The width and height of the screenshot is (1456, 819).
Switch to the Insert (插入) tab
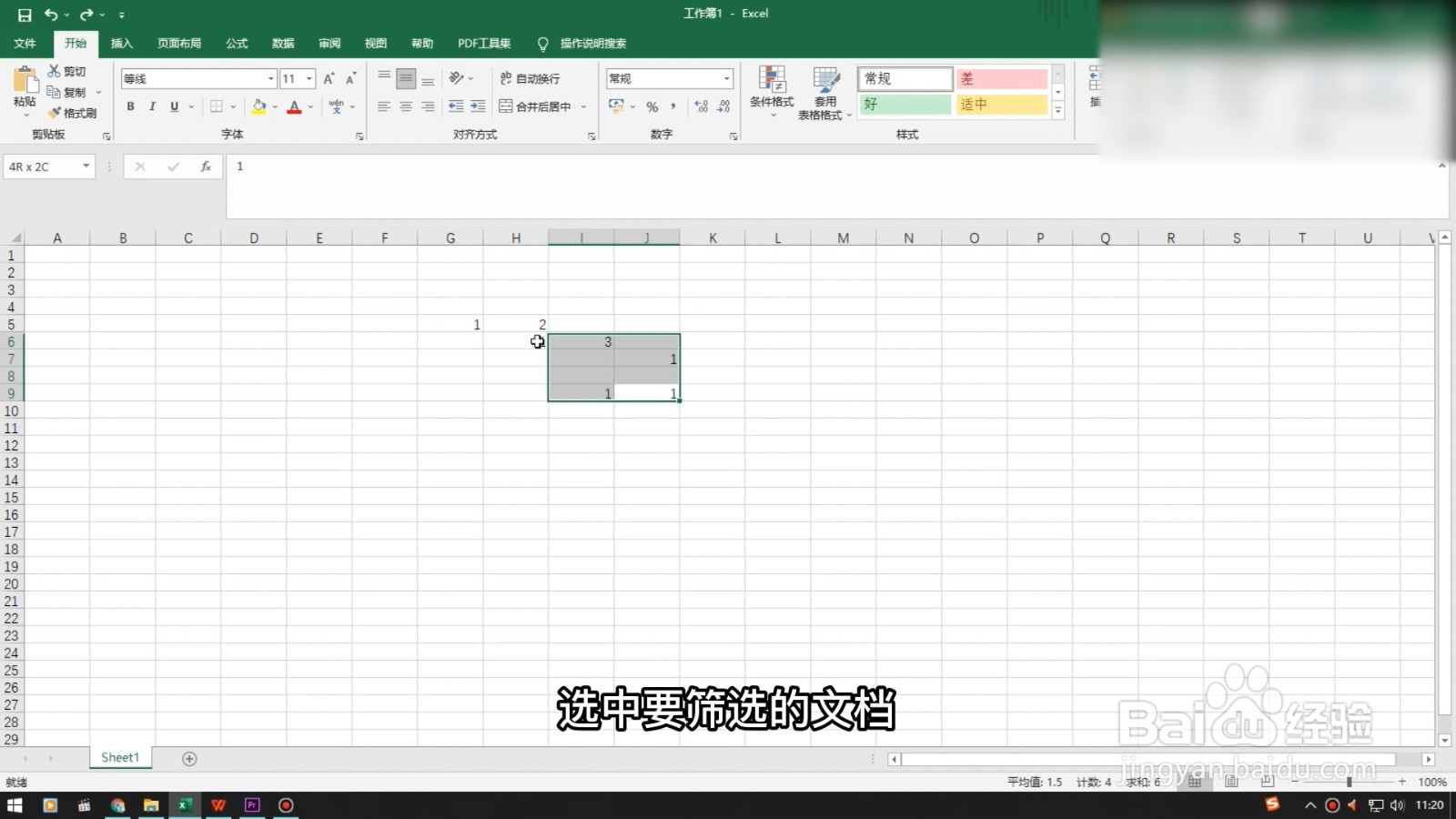(122, 44)
